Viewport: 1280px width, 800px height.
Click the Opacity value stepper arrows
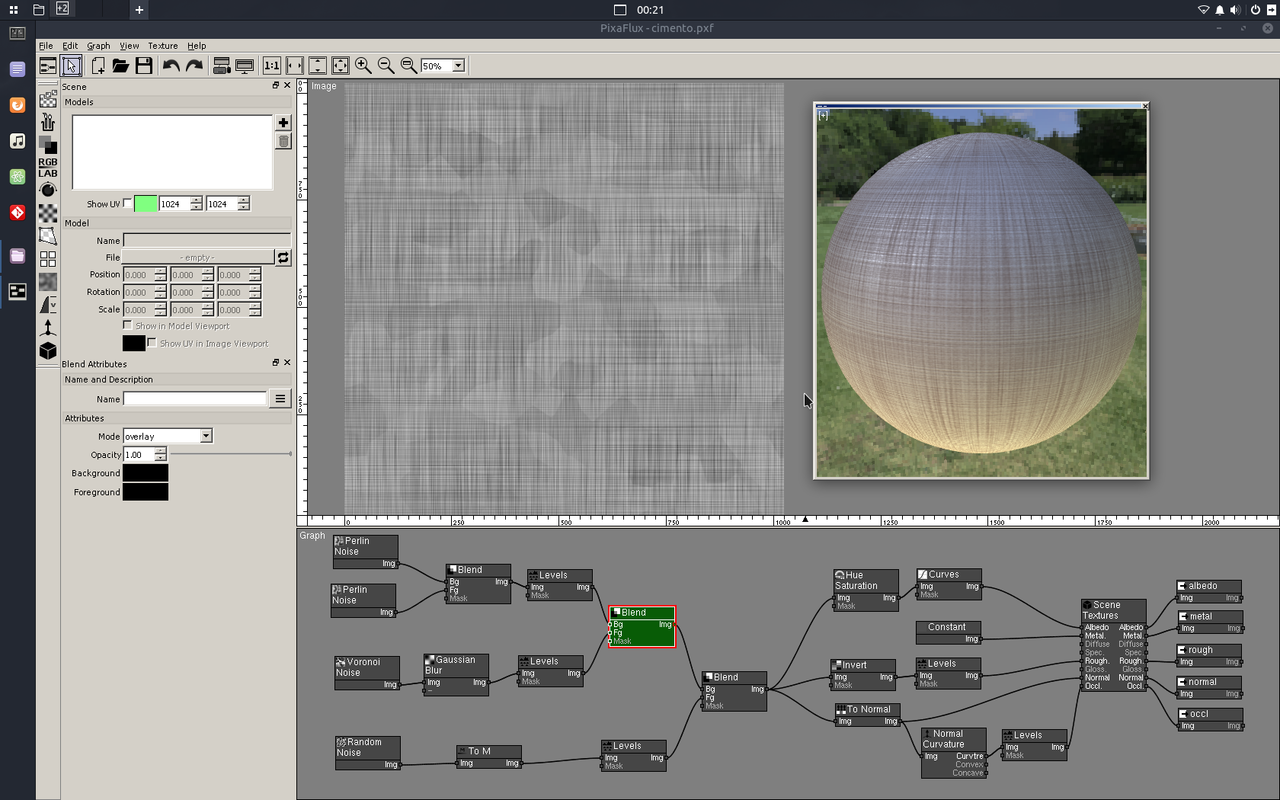pos(160,455)
